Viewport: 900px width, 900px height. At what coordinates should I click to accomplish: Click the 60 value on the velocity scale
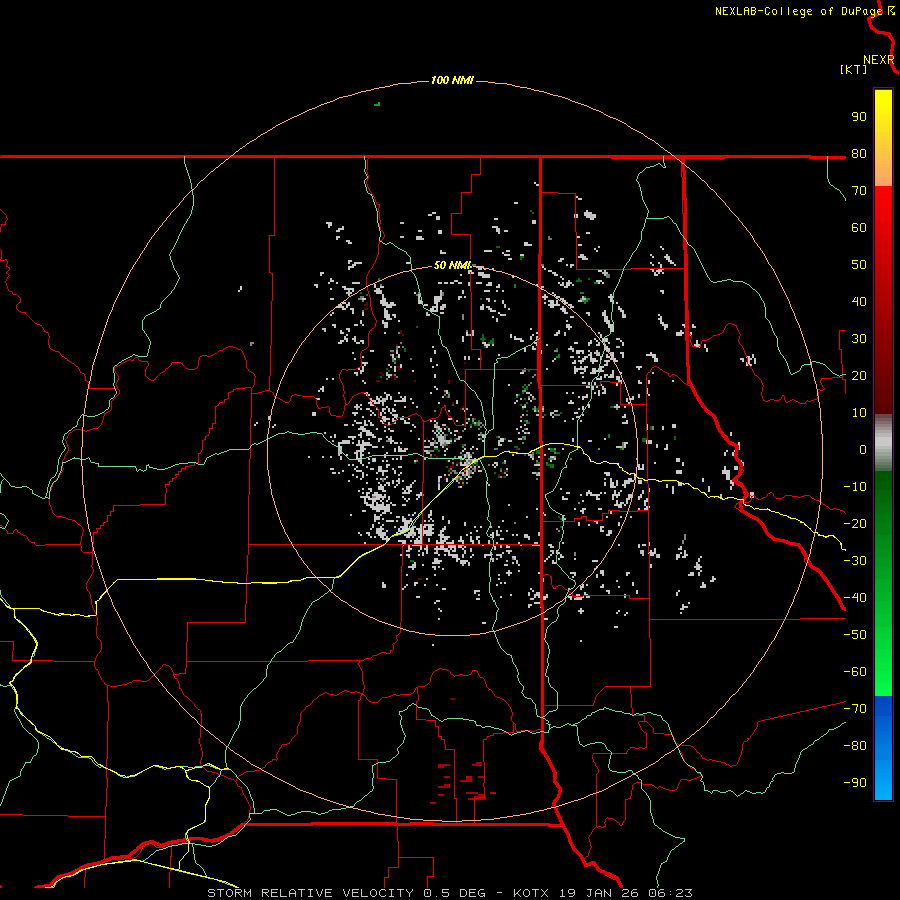coord(859,227)
